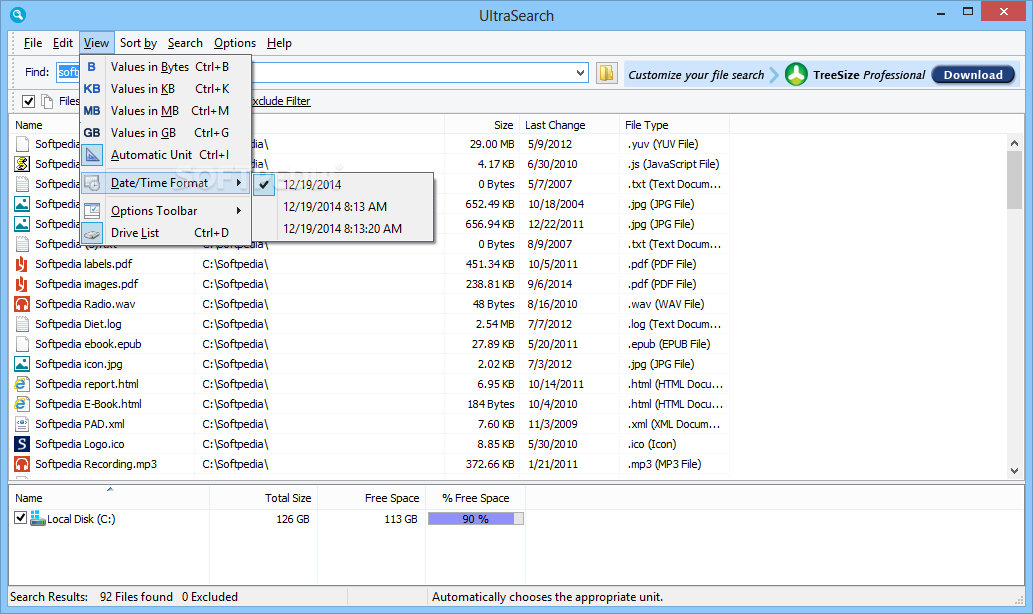The image size is (1033, 614).
Task: Select Drive List menu entry
Action: click(165, 233)
